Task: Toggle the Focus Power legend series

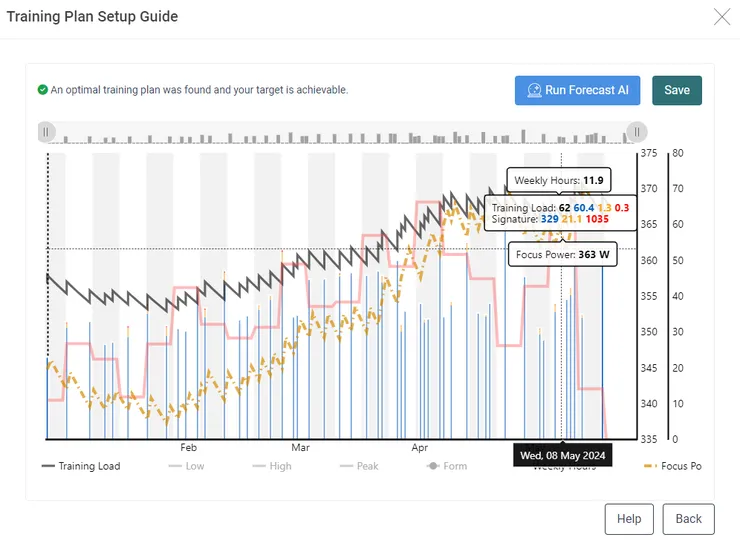Action: click(x=673, y=466)
